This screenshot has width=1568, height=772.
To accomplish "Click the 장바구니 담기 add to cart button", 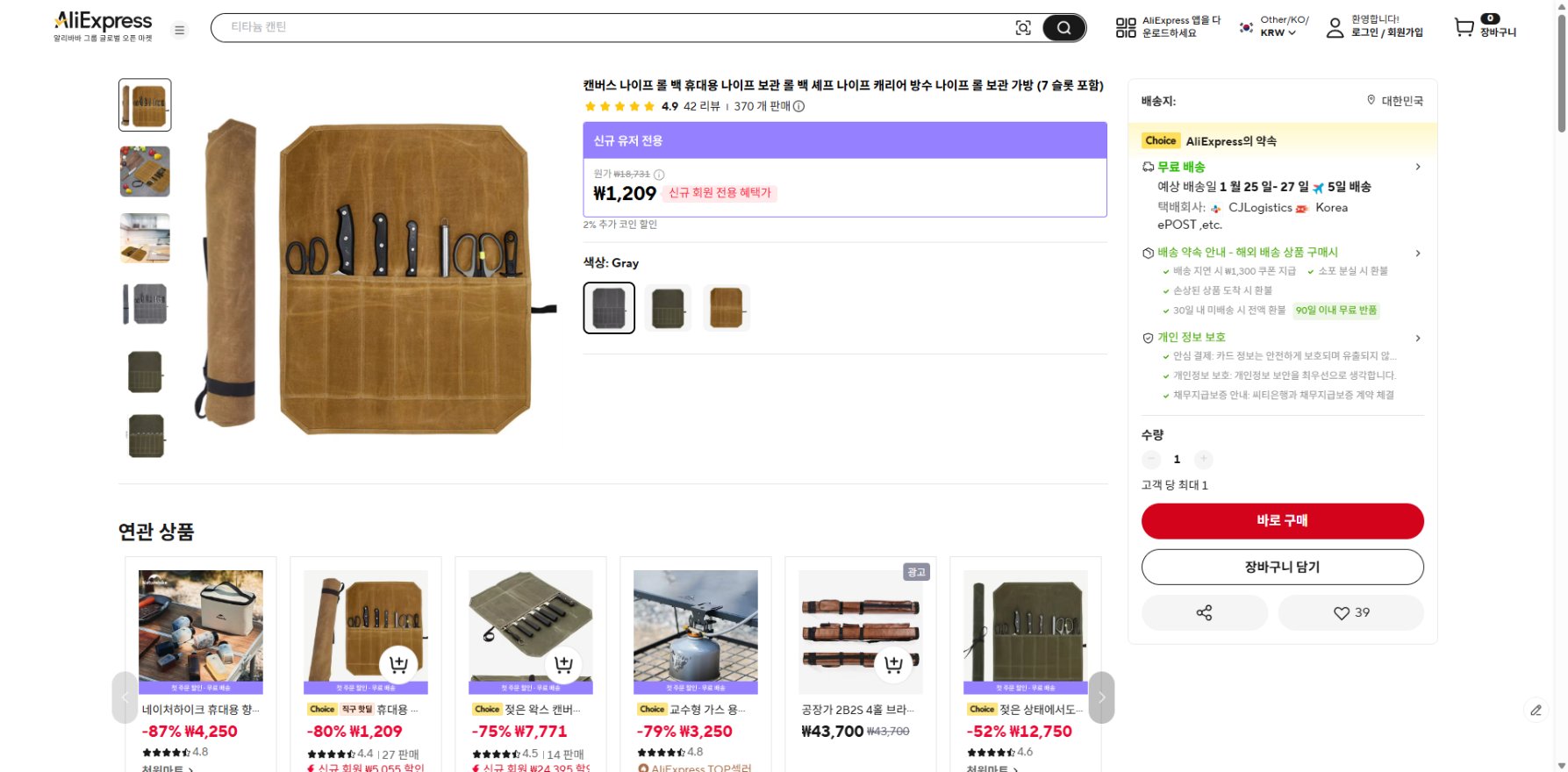I will (1281, 567).
